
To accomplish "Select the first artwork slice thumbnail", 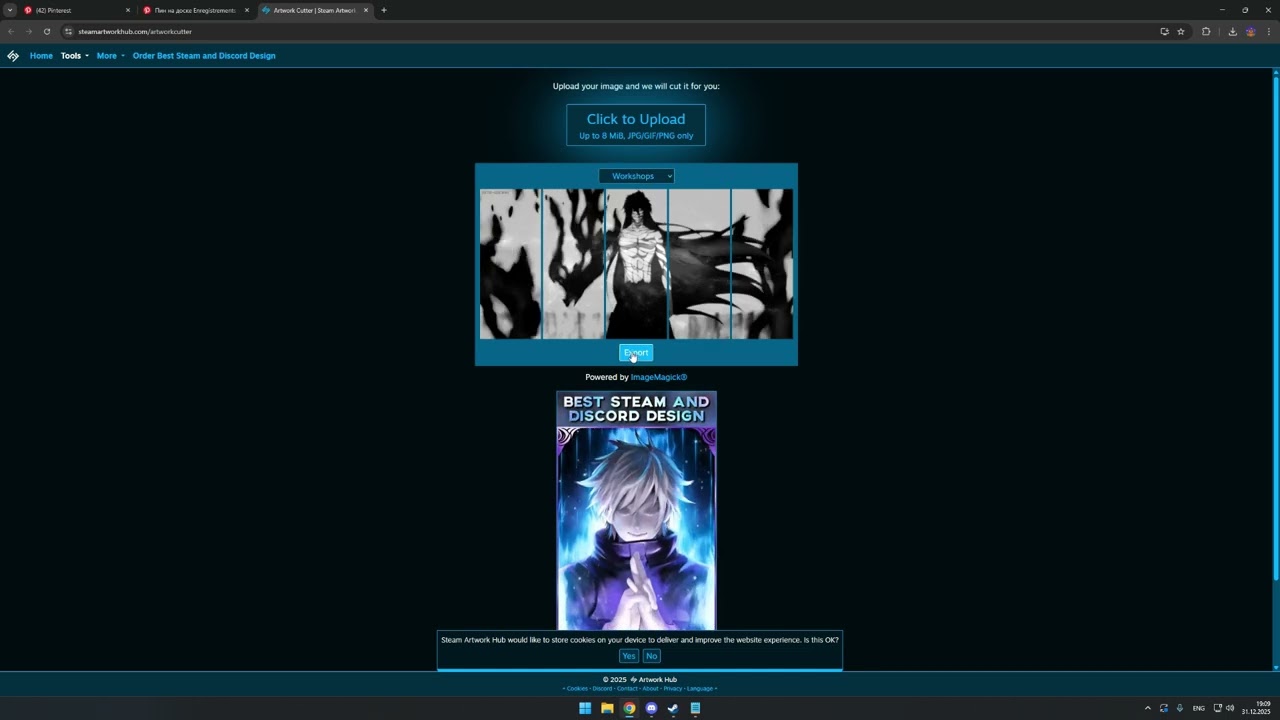I will click(x=510, y=264).
